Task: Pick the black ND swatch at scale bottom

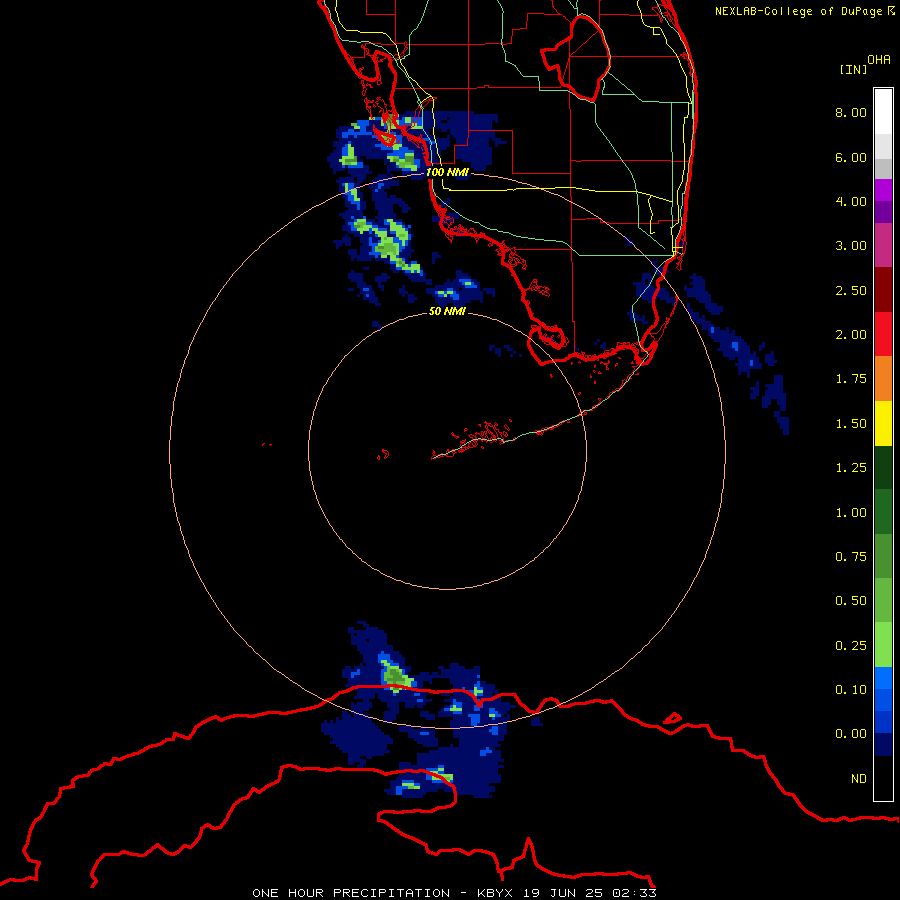Action: point(883,778)
